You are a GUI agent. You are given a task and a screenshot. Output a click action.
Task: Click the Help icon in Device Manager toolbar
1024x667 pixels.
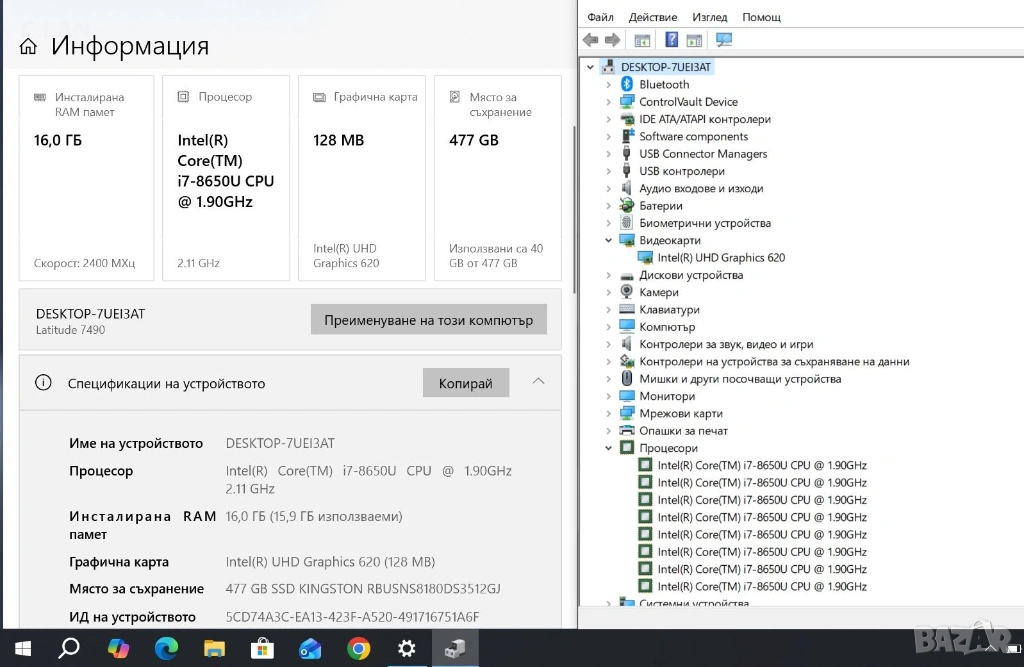(671, 40)
